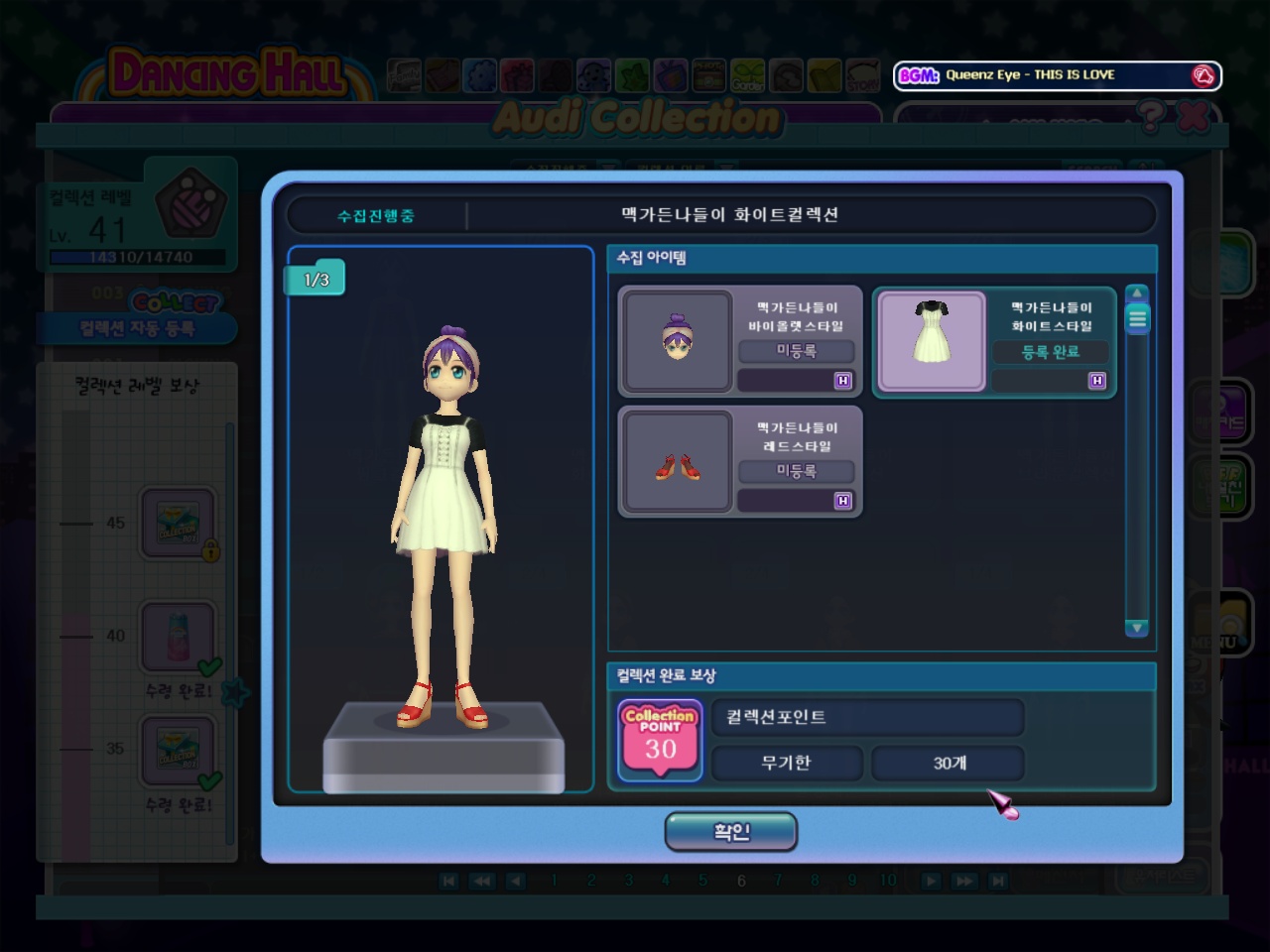Open page 7 in the pagination
The image size is (1270, 952).
tap(778, 881)
